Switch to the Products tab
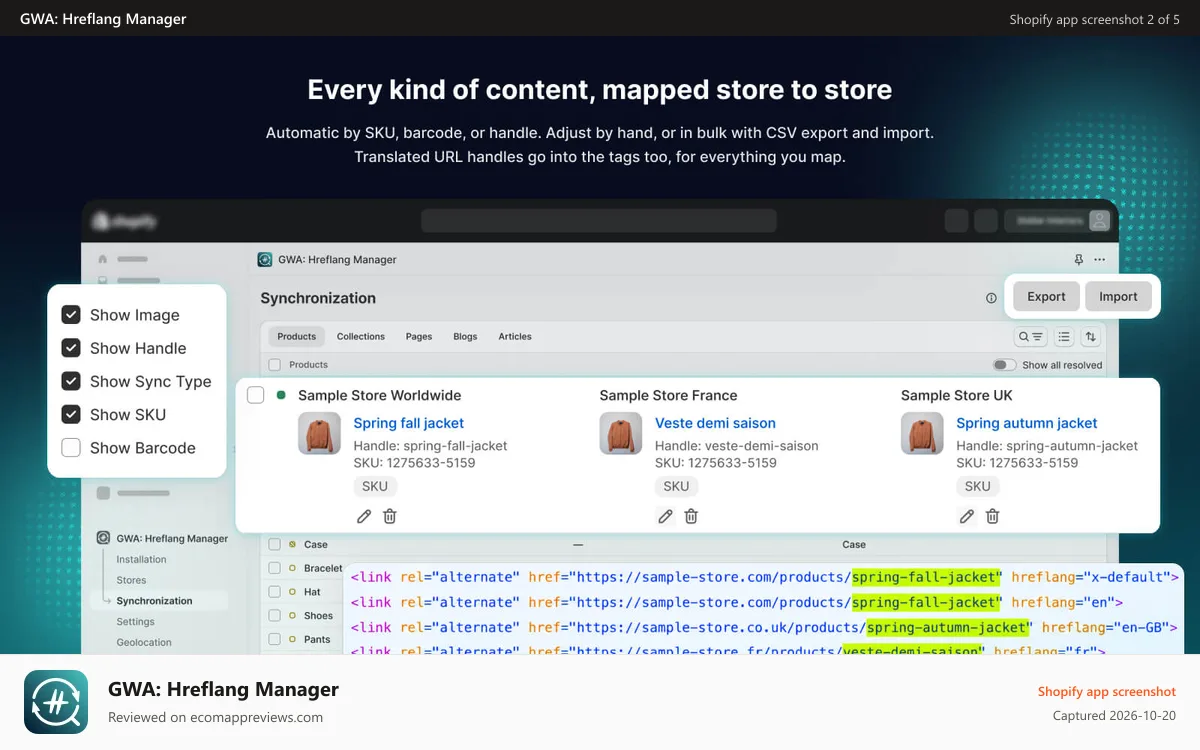Viewport: 1200px width, 750px height. pyautogui.click(x=296, y=337)
